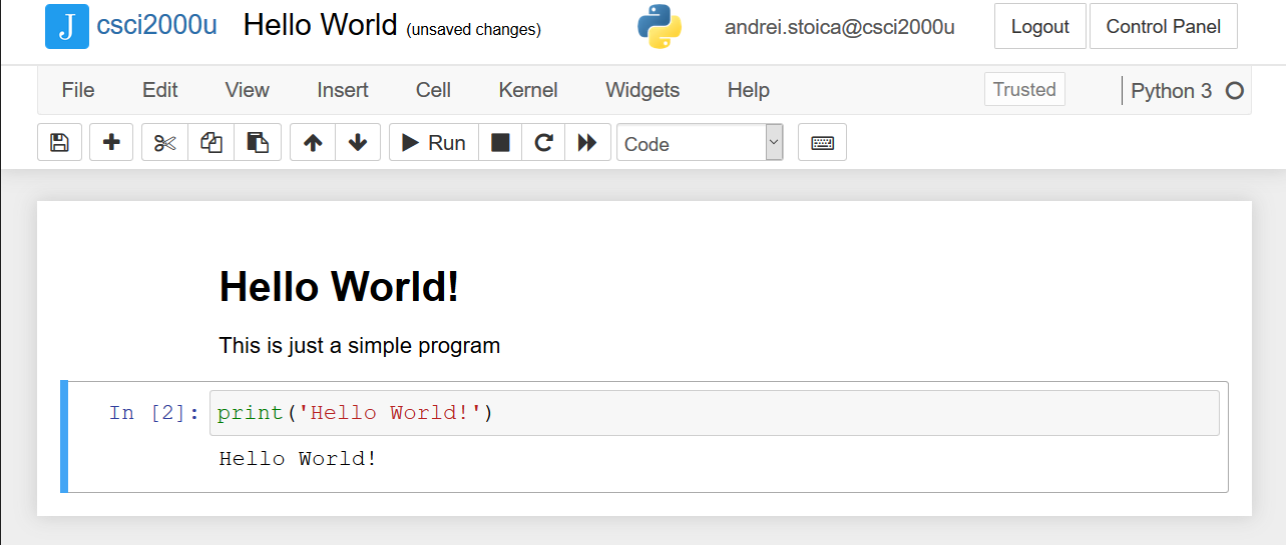1286x545 pixels.
Task: Open the command palette keyboard icon
Action: click(x=822, y=143)
